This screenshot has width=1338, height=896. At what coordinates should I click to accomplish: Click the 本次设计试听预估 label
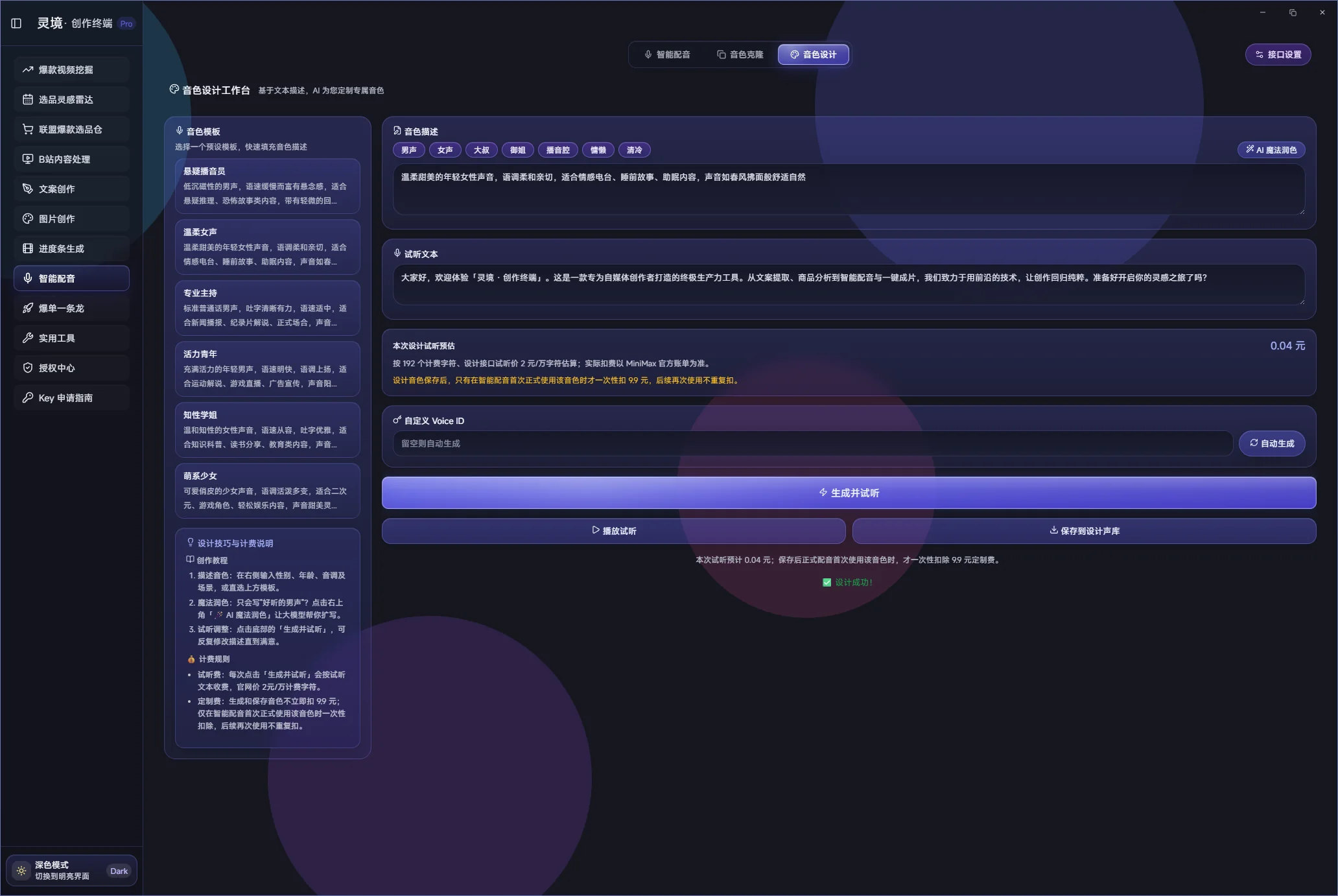tap(423, 346)
